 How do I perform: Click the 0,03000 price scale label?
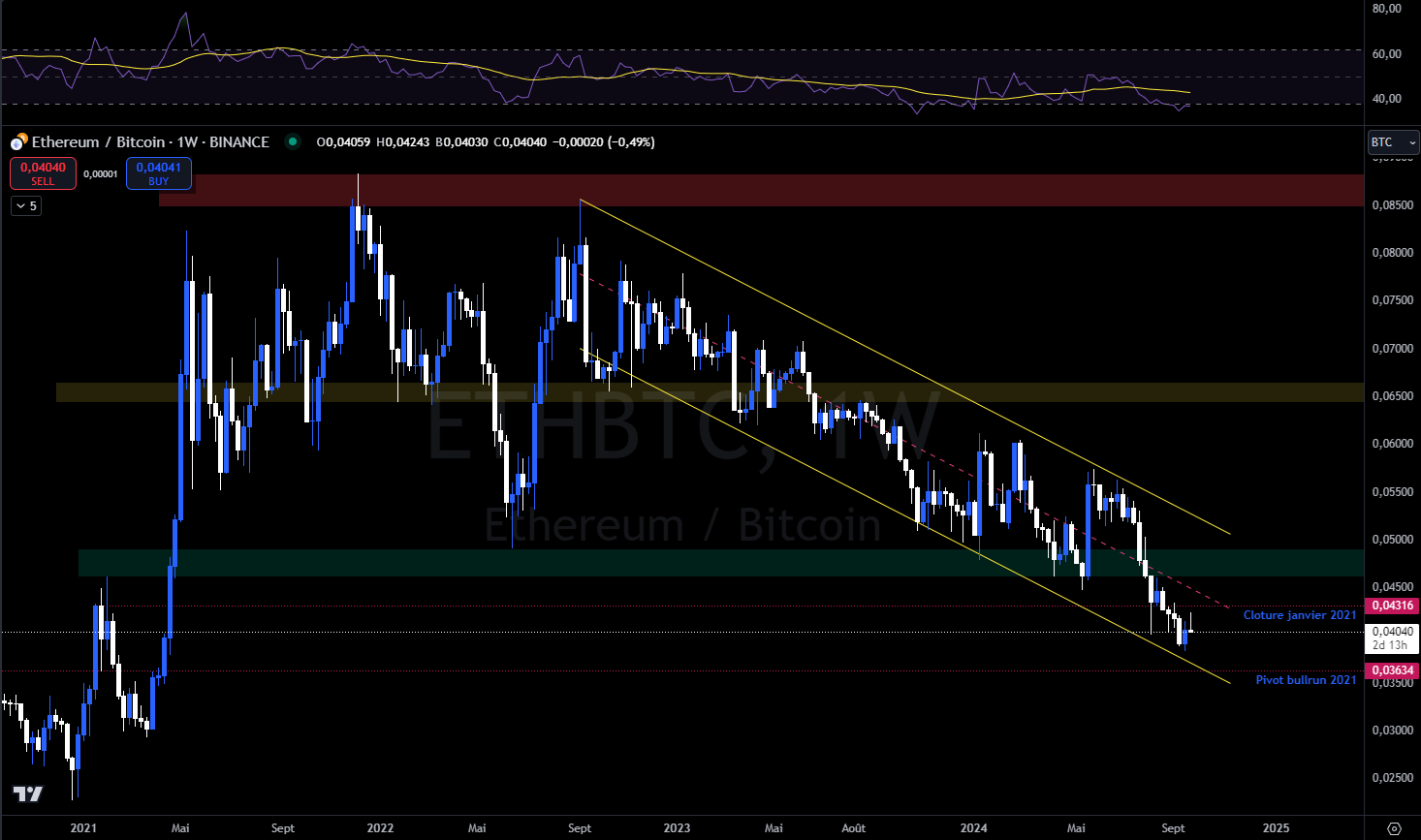(1392, 731)
